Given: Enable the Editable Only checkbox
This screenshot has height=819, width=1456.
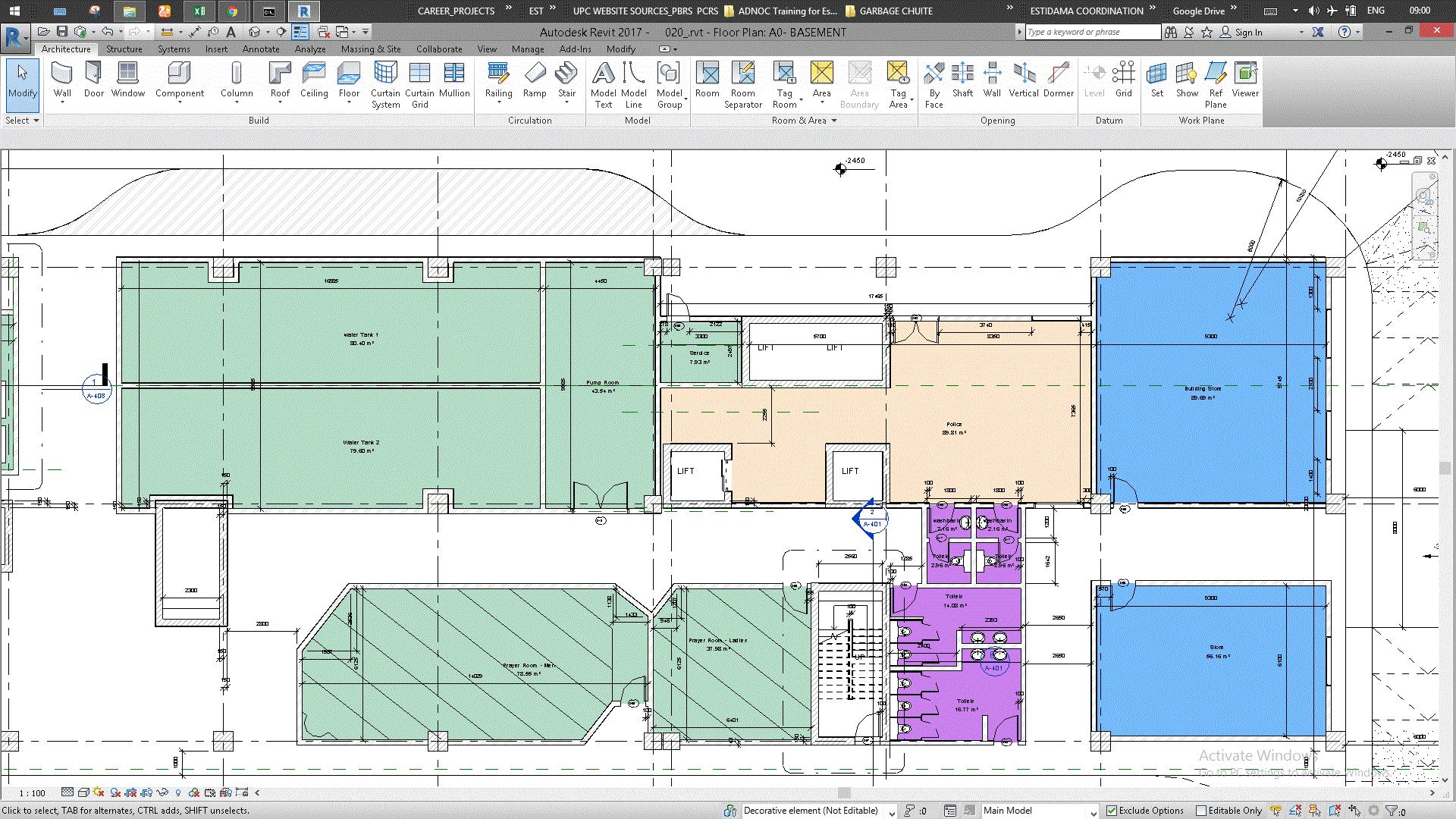Looking at the screenshot, I should click(1201, 811).
